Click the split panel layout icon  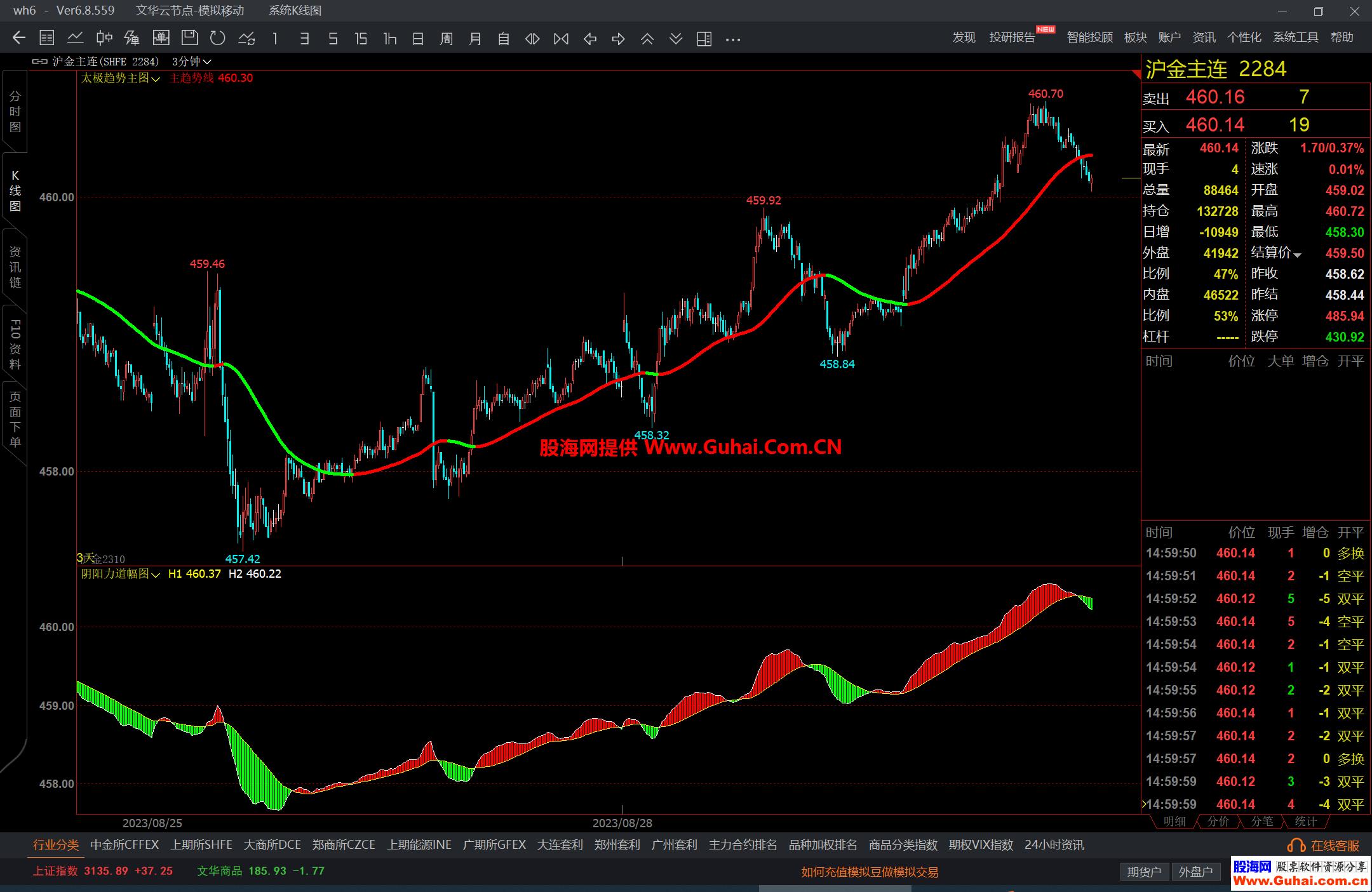(x=704, y=39)
